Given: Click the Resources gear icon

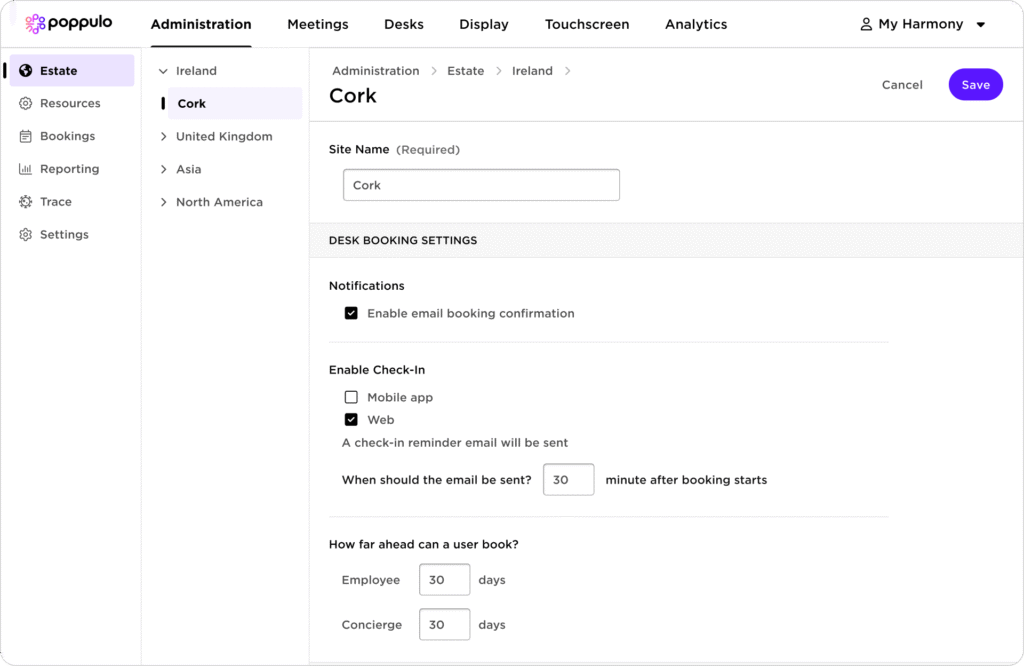Looking at the screenshot, I should point(26,104).
